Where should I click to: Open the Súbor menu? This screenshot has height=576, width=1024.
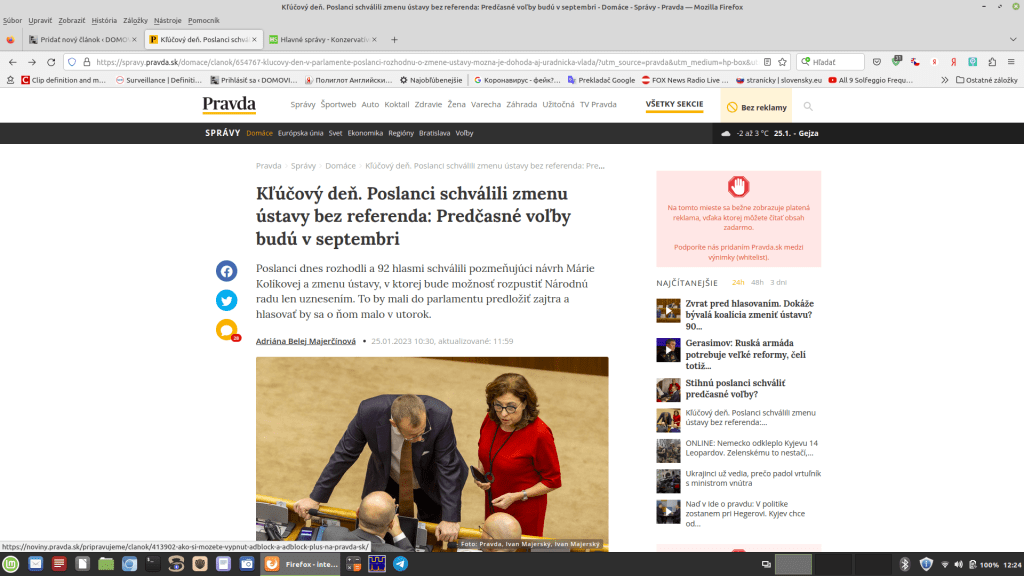[x=12, y=20]
